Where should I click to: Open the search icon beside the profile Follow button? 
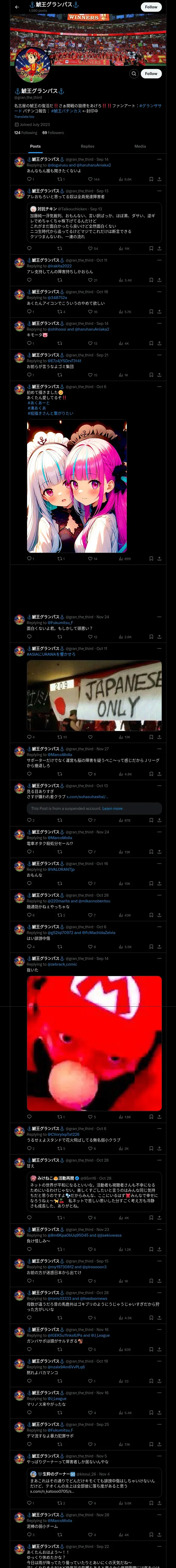click(134, 74)
